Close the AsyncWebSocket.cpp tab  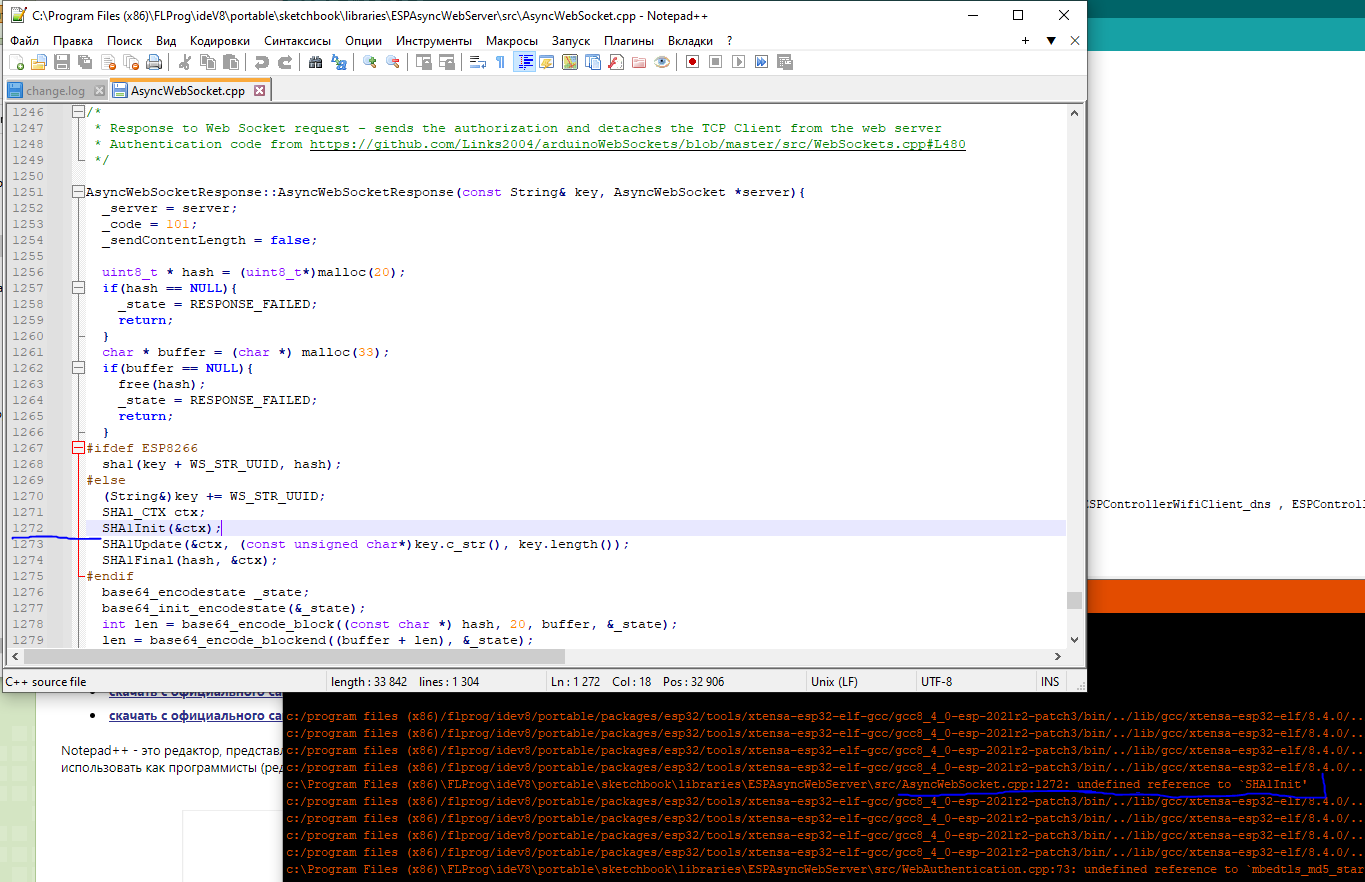(259, 91)
